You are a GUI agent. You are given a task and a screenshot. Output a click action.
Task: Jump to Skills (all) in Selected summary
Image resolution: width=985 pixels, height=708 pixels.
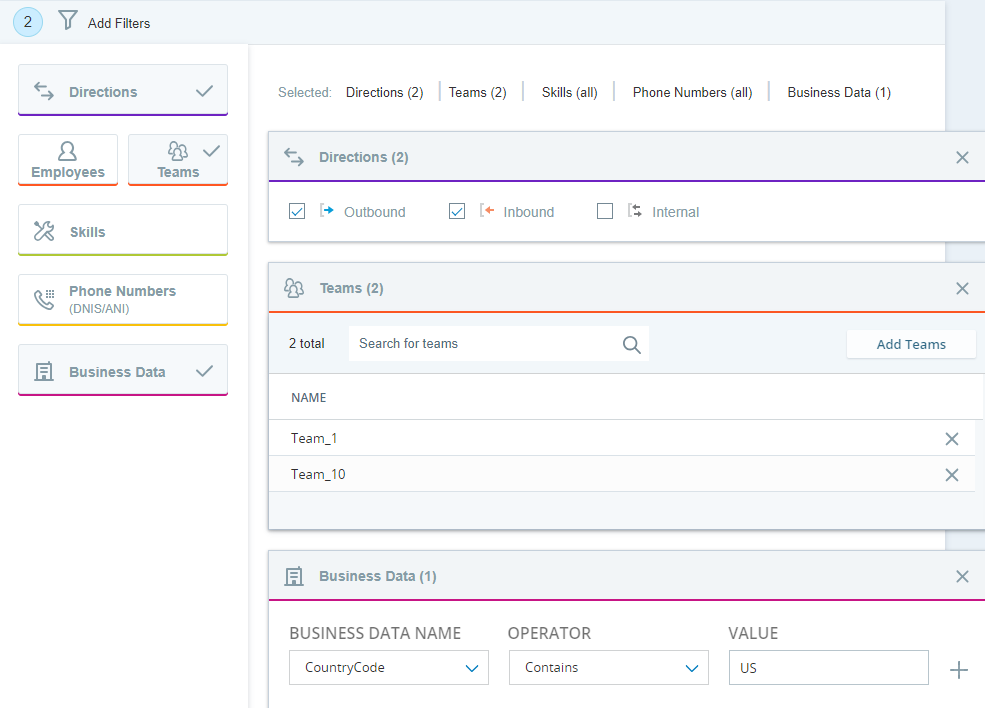tap(569, 92)
